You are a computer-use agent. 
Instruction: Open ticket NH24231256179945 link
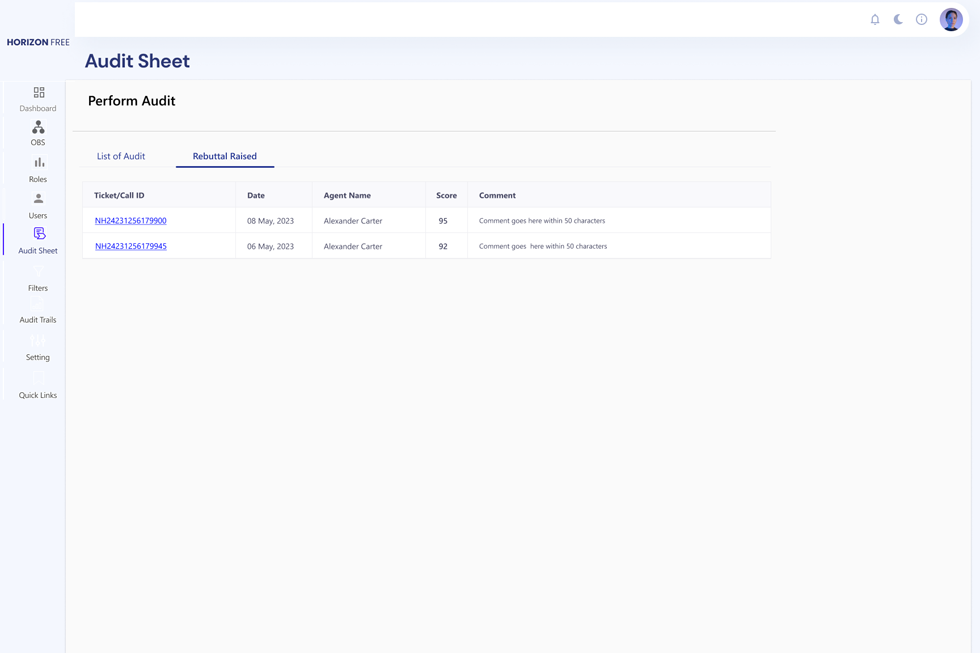coord(131,246)
